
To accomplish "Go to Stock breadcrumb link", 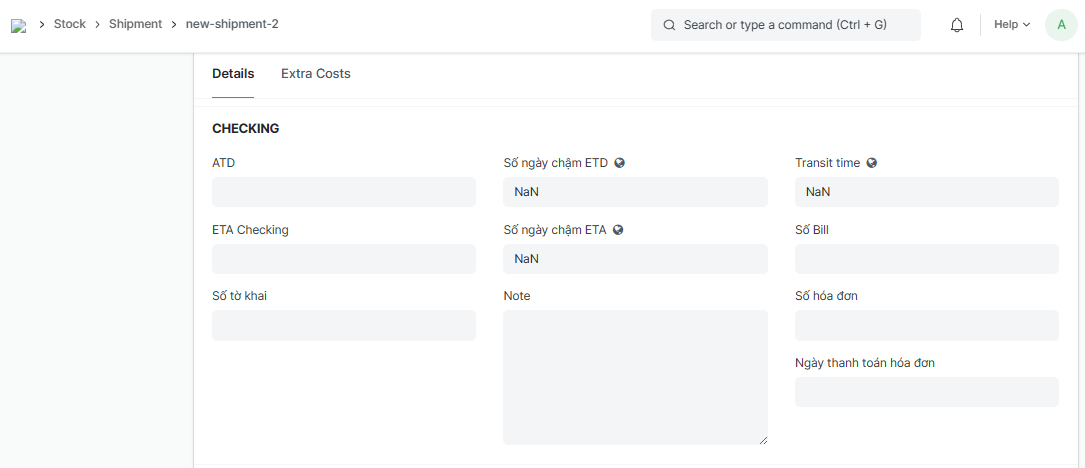I will pos(70,24).
